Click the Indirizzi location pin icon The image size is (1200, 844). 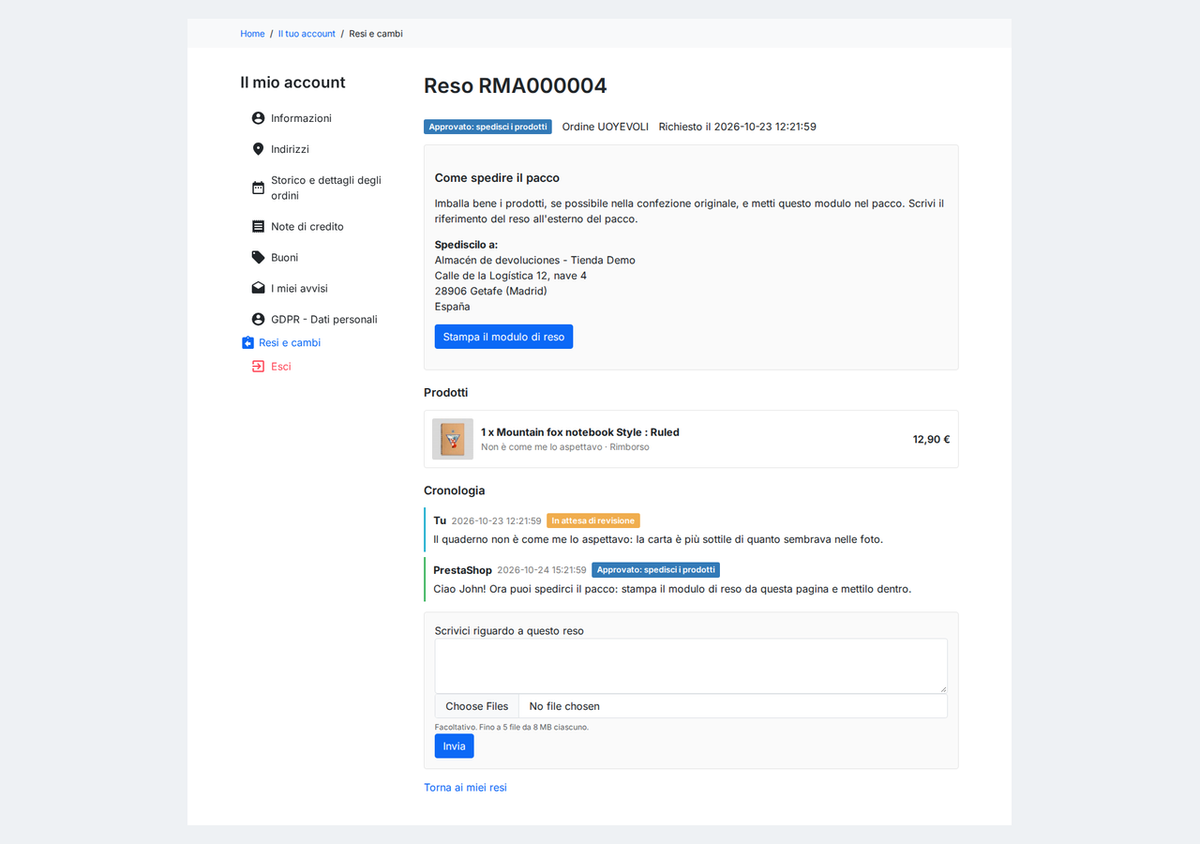click(258, 149)
